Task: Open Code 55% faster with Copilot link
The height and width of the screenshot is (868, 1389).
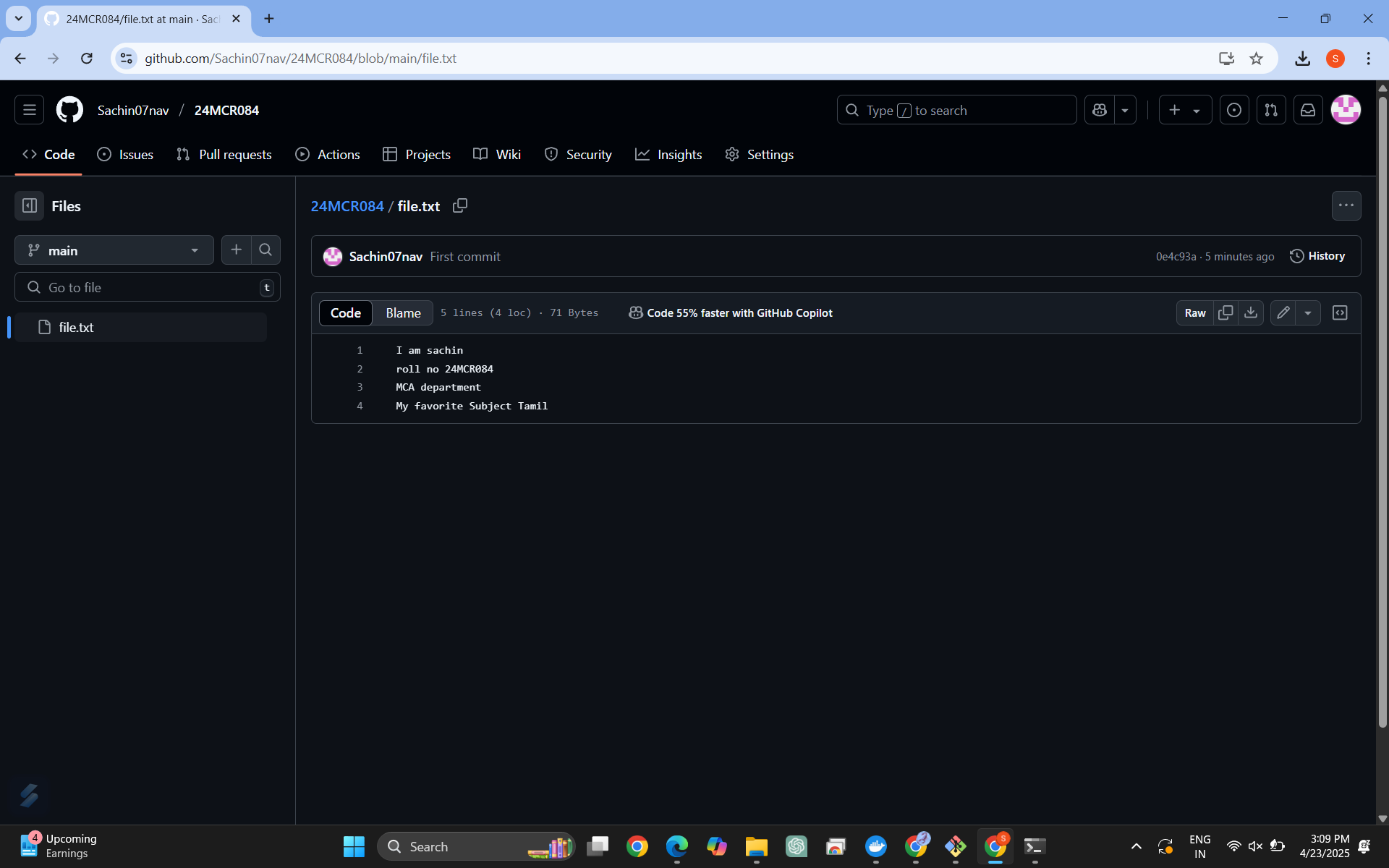Action: 731,313
